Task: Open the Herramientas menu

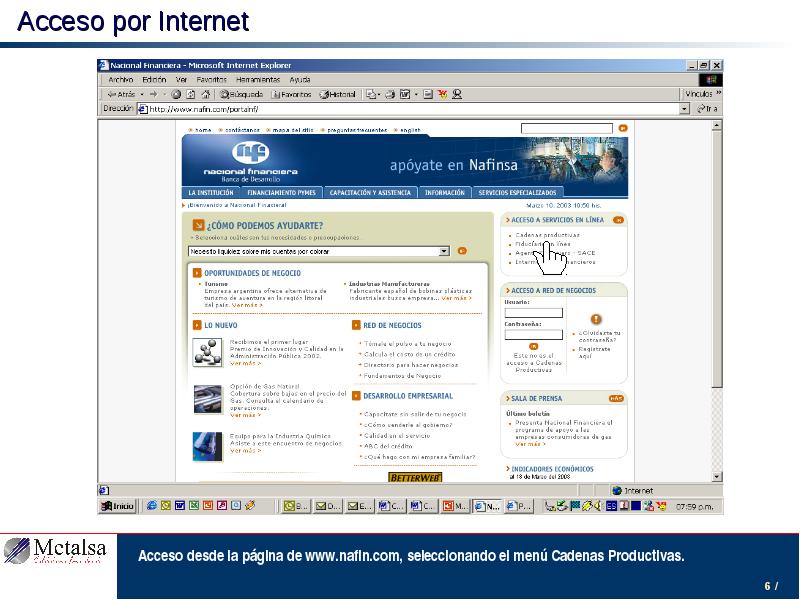Action: click(x=258, y=80)
